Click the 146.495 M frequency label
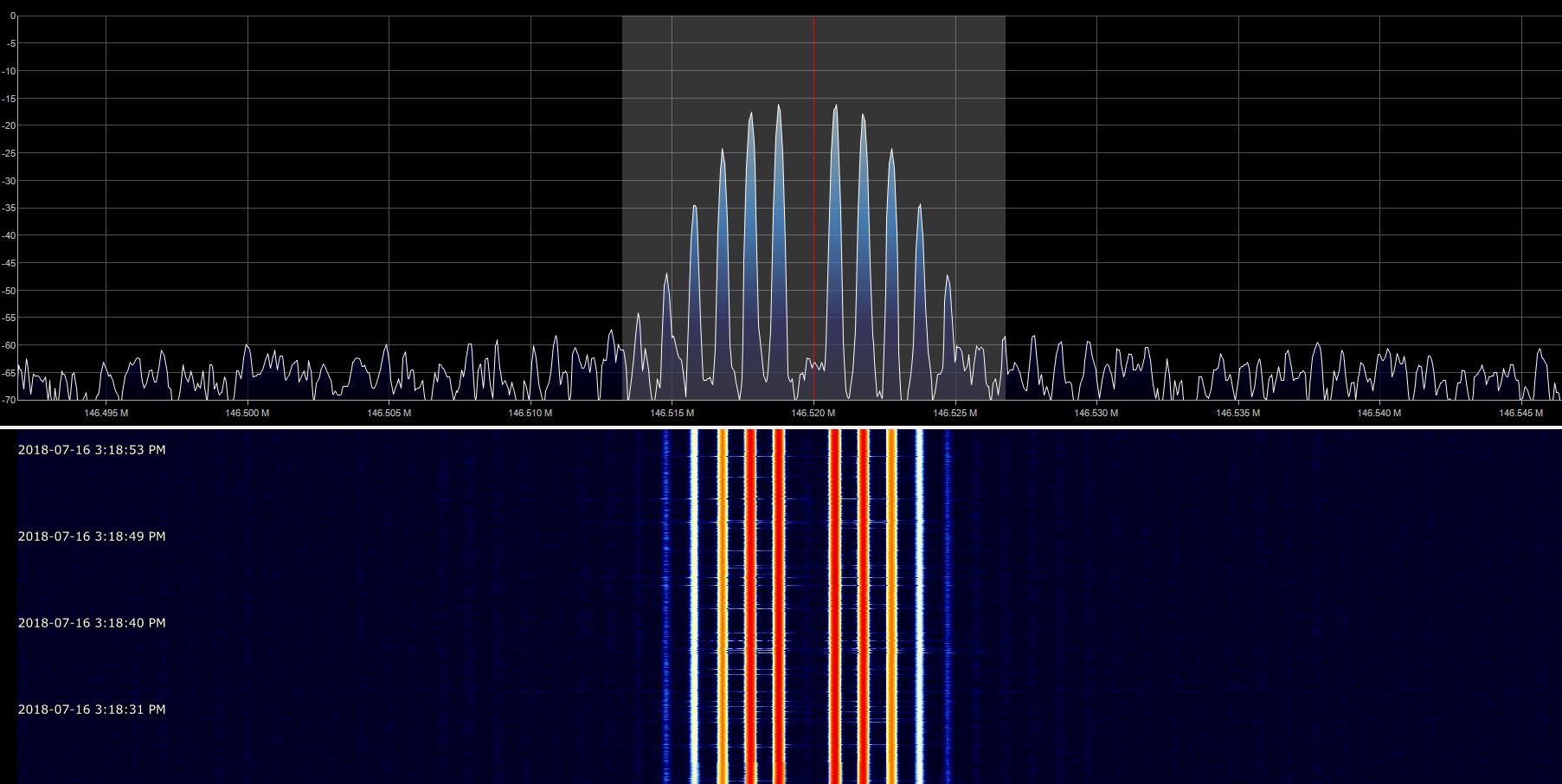The width and height of the screenshot is (1562, 784). tap(106, 413)
